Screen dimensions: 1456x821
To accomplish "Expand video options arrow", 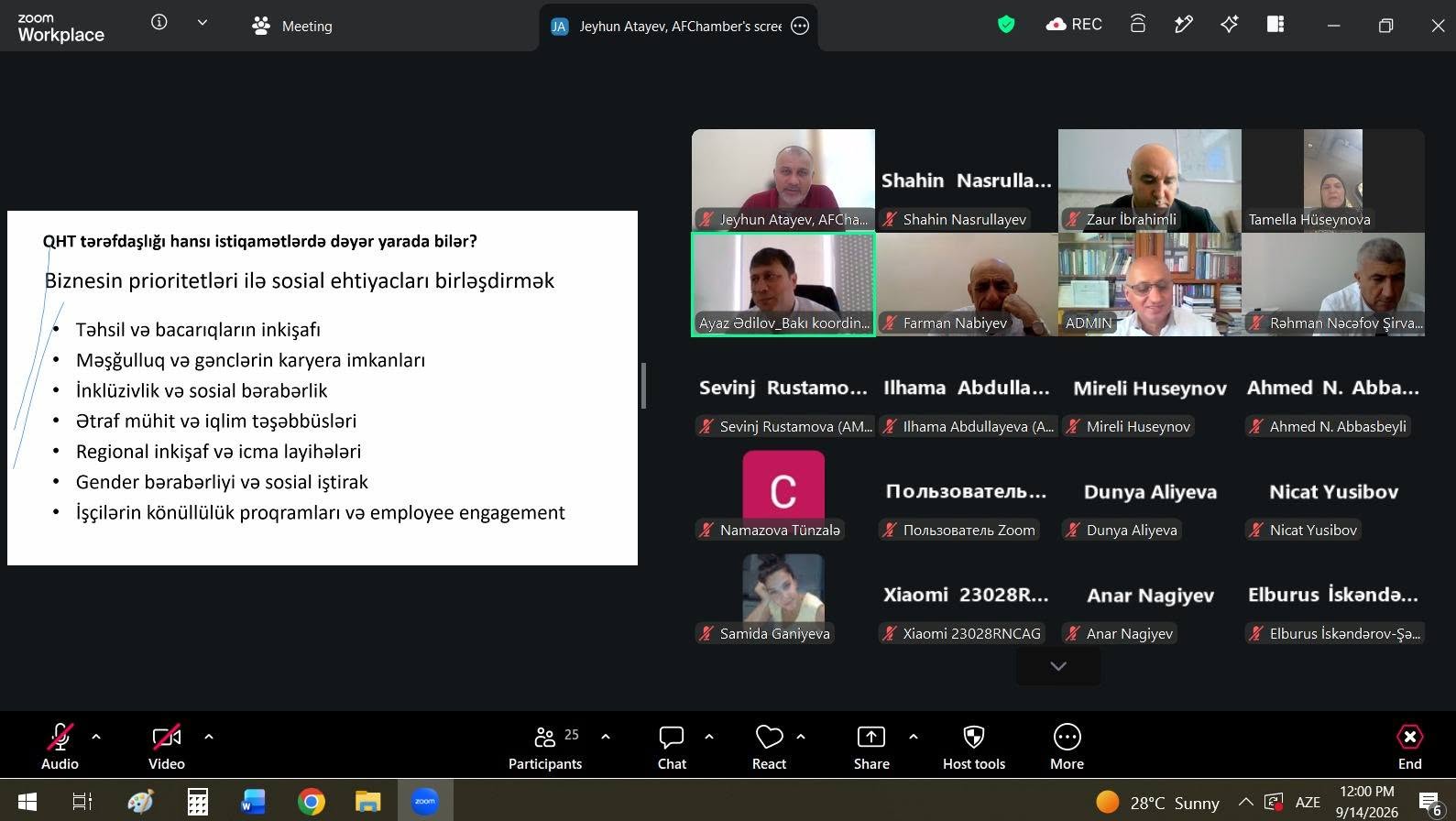I will 209,737.
